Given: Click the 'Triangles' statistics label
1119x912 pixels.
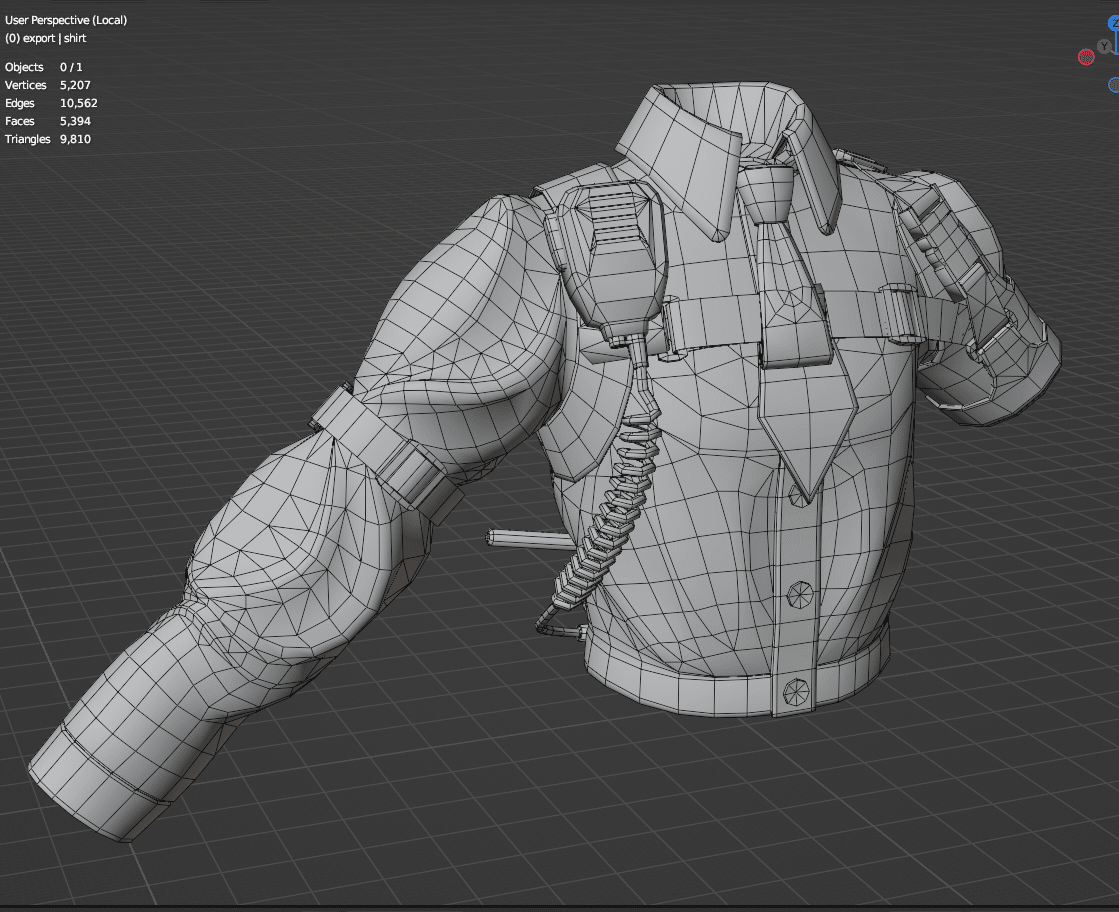Looking at the screenshot, I should [28, 139].
